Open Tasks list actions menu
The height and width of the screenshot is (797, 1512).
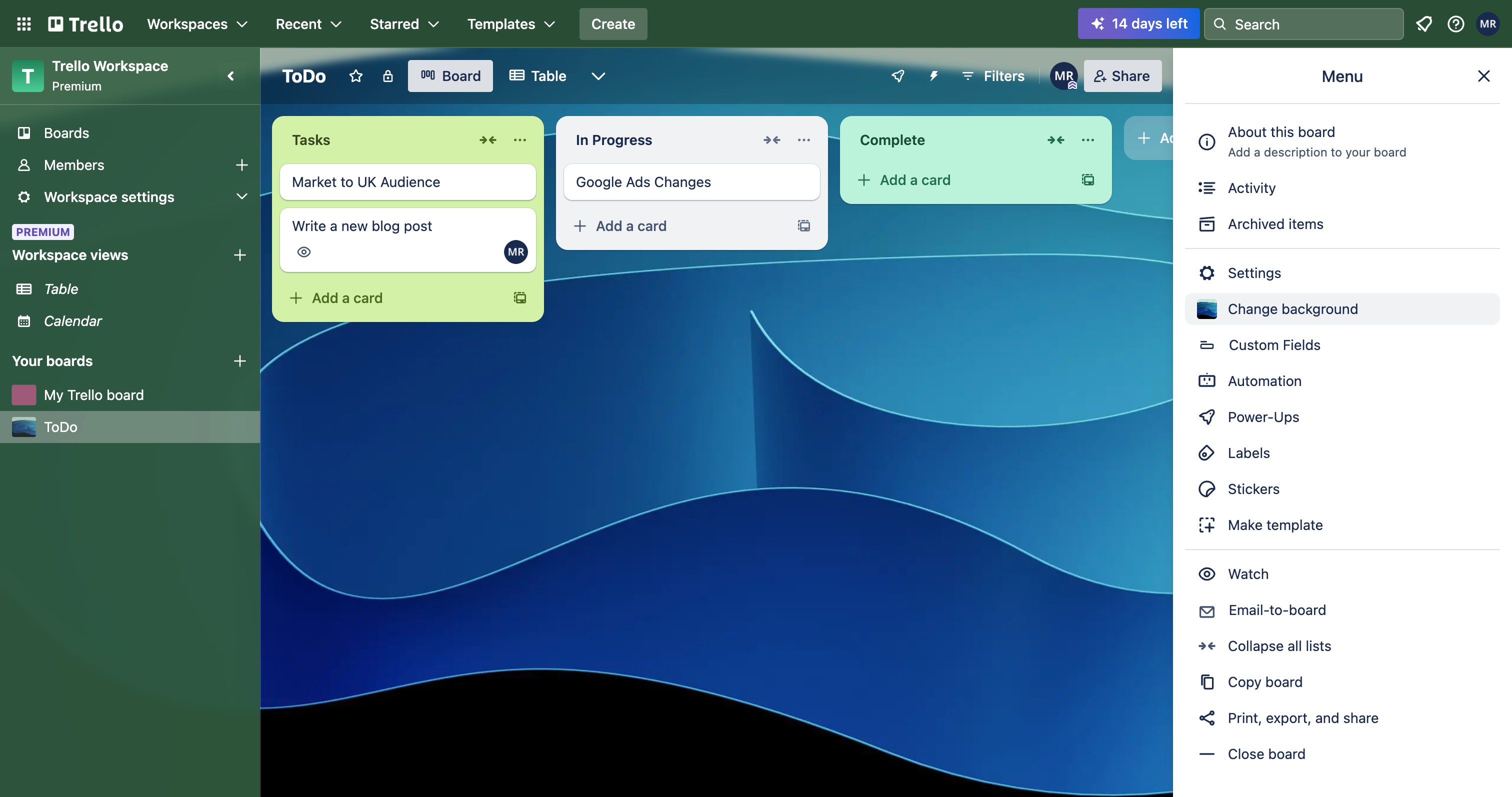(x=519, y=139)
